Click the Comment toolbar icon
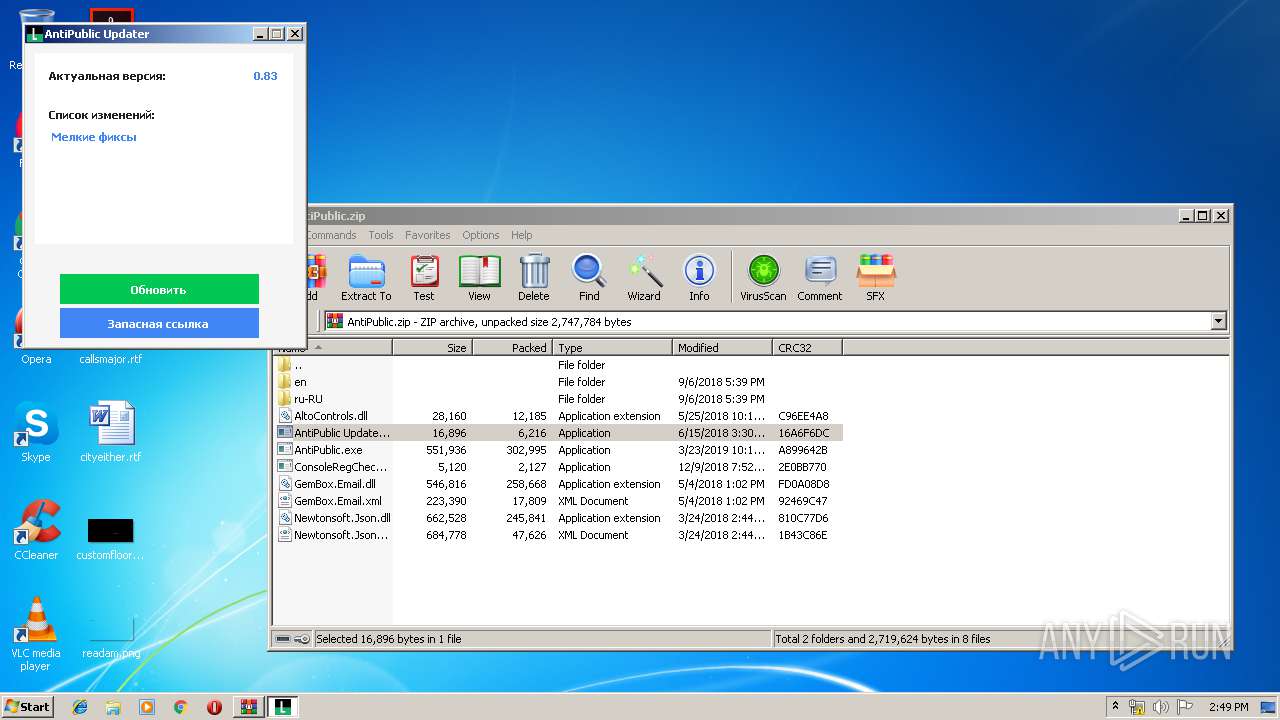 point(820,277)
